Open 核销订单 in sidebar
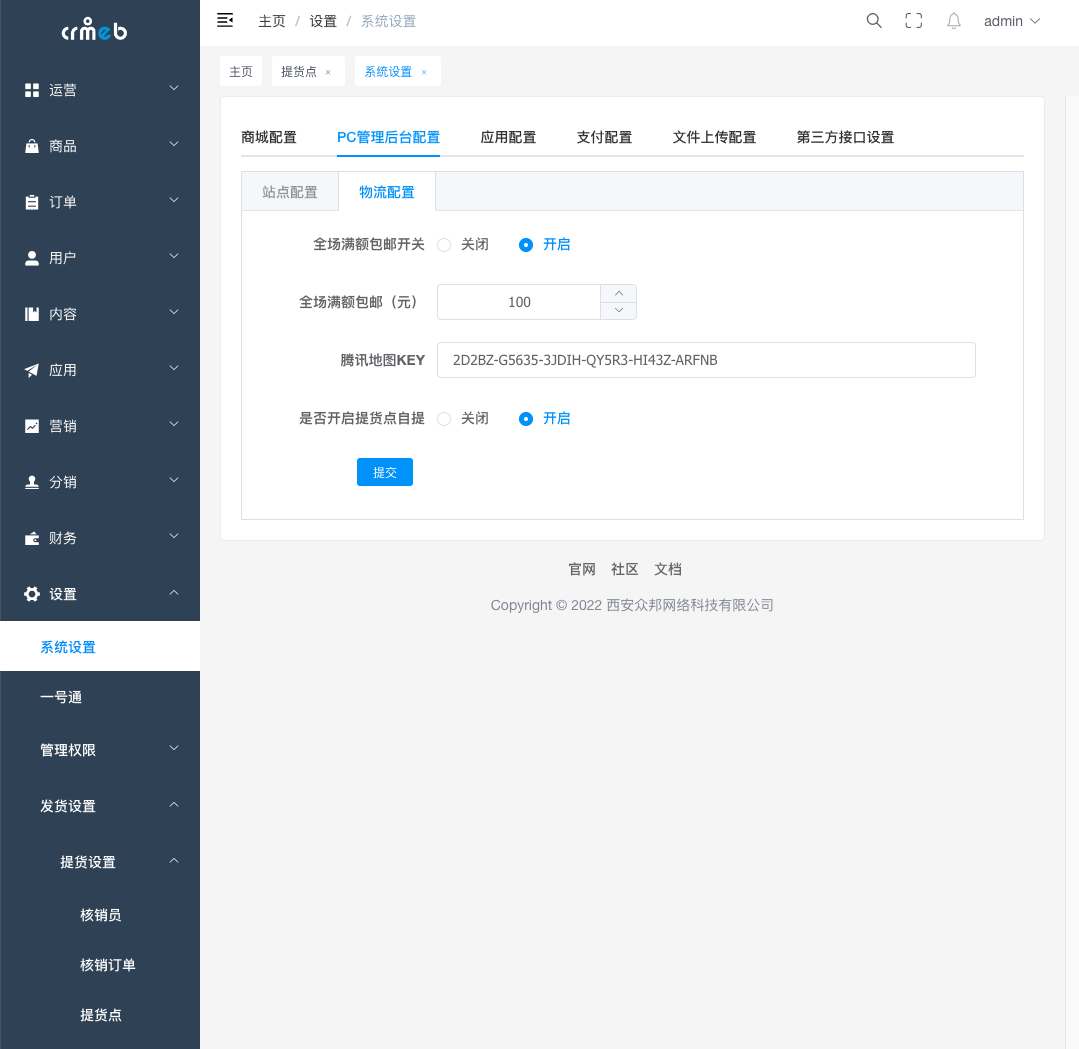Screen dimensions: 1079x1049 tap(100, 965)
